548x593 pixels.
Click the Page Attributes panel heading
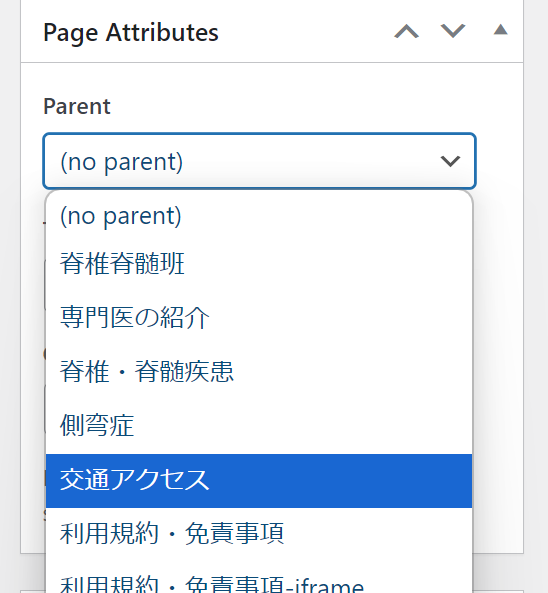(x=131, y=33)
